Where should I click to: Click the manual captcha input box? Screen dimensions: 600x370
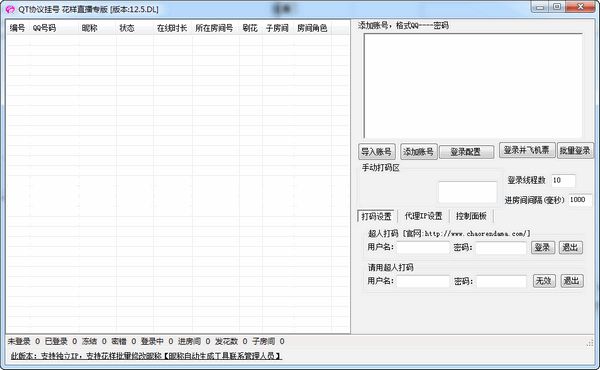(x=468, y=192)
